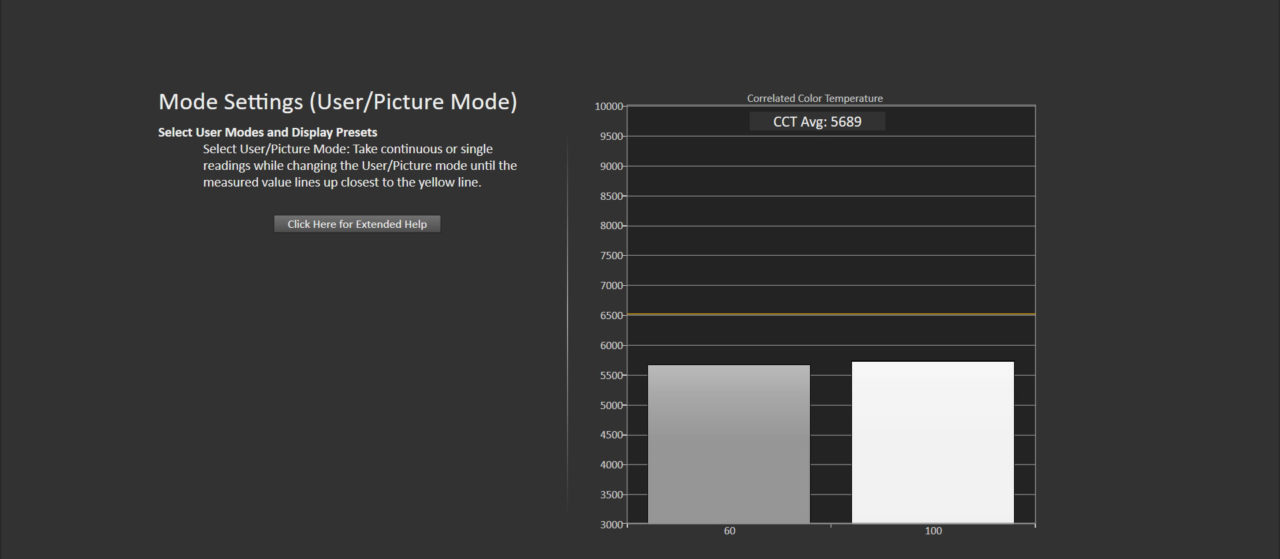Click the Select User/Picture Mode instruction paragraph
The height and width of the screenshot is (559, 1280).
click(359, 166)
